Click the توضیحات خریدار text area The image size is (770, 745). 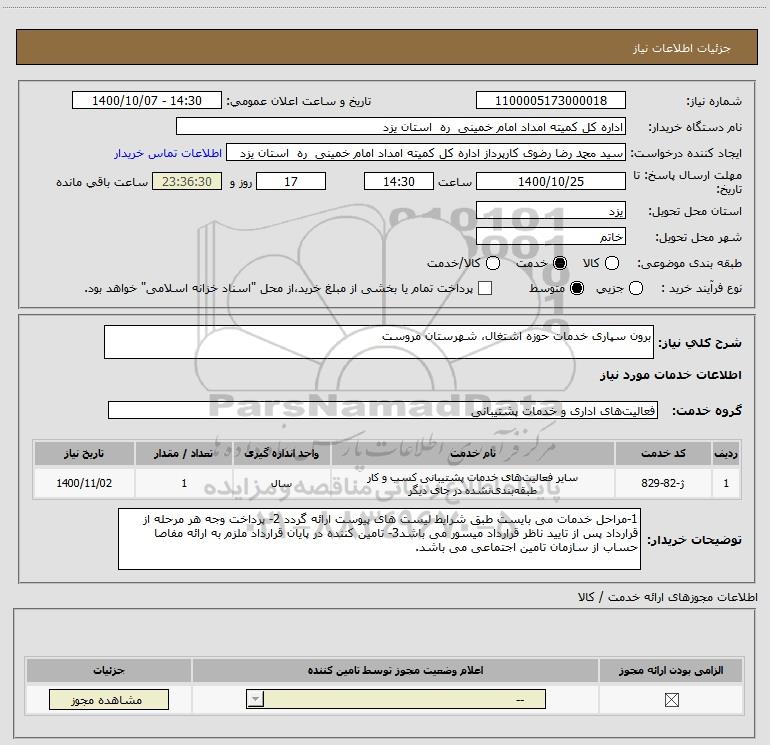click(379, 539)
